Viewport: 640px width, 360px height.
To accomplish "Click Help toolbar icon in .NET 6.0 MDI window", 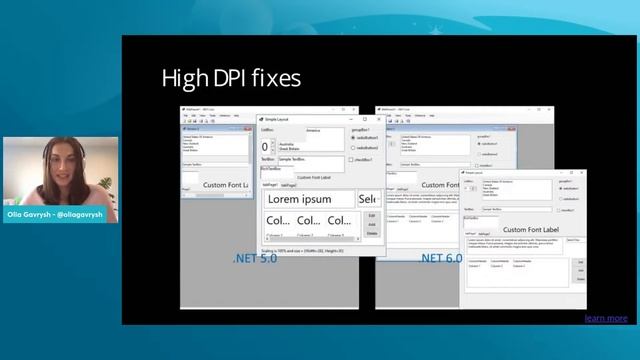I will (408, 121).
